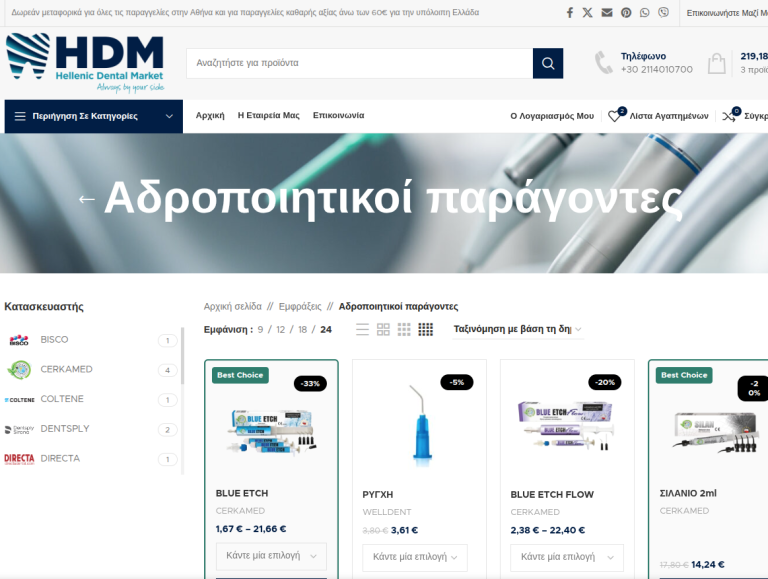Switch to four-column grid view icon
The height and width of the screenshot is (579, 768).
pyautogui.click(x=426, y=329)
